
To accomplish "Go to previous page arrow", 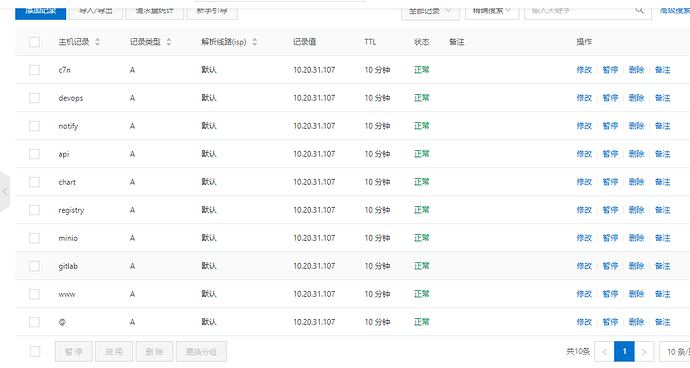I will pyautogui.click(x=605, y=352).
